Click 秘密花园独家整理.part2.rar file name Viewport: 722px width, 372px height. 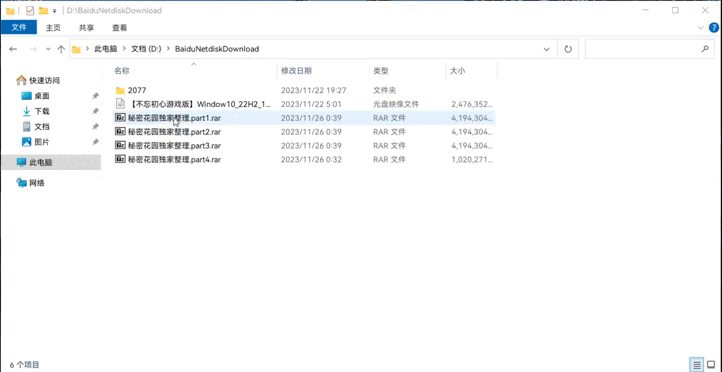175,132
